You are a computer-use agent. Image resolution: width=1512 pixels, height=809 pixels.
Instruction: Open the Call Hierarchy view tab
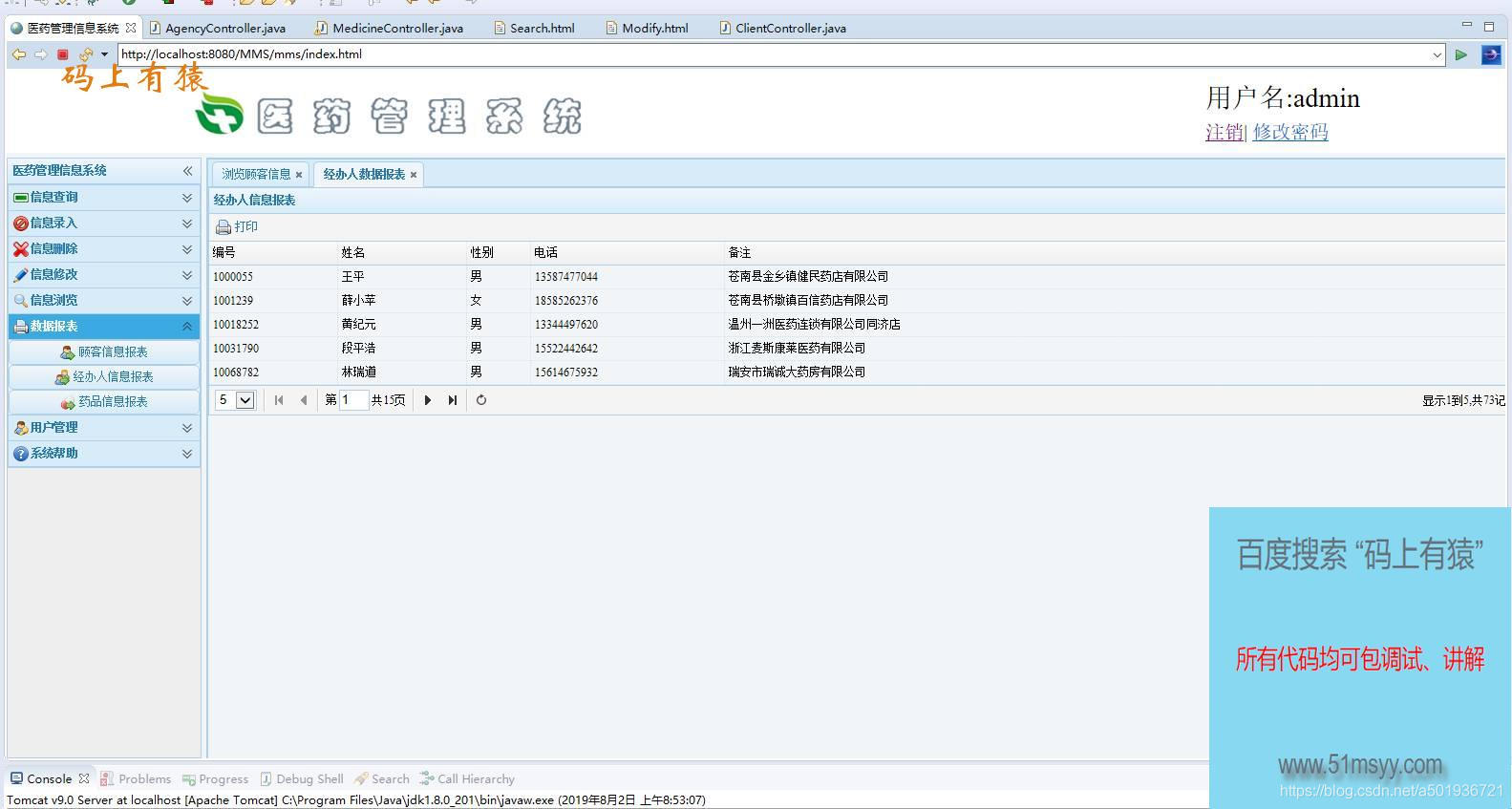click(467, 779)
